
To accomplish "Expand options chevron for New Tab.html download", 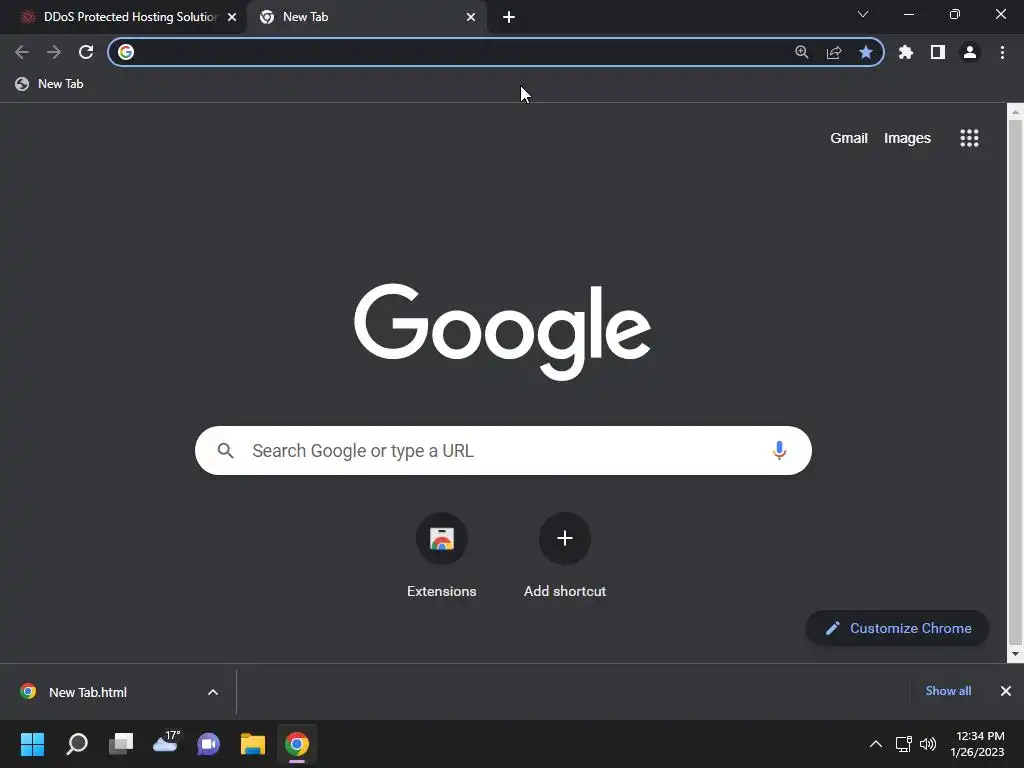I will [213, 692].
